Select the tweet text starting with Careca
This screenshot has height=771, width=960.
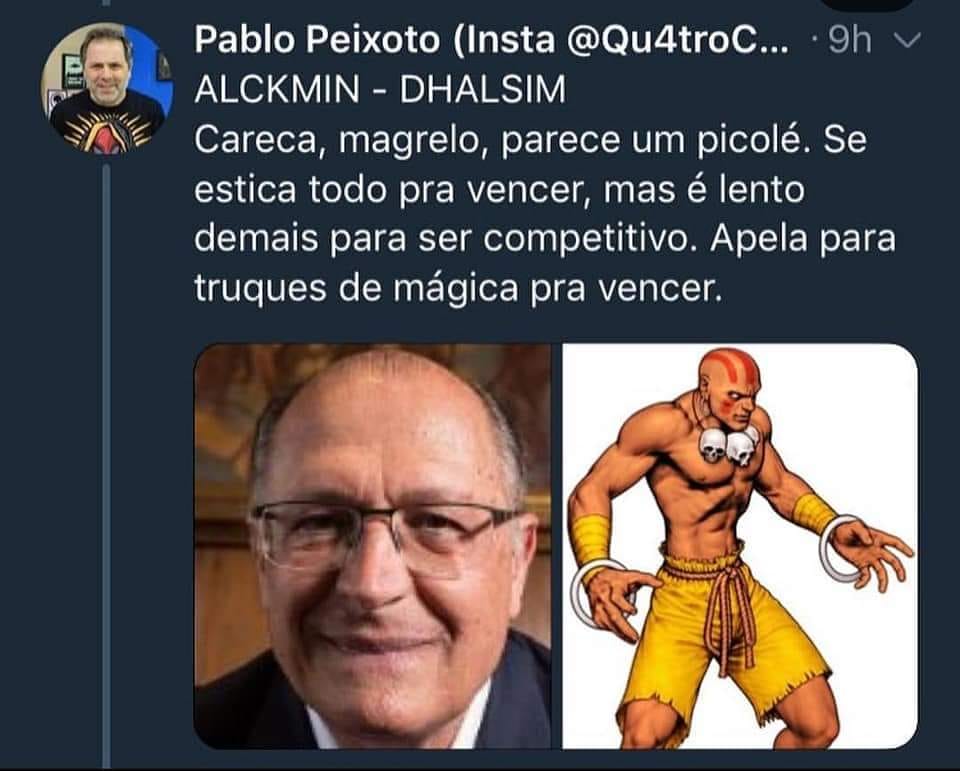point(545,214)
